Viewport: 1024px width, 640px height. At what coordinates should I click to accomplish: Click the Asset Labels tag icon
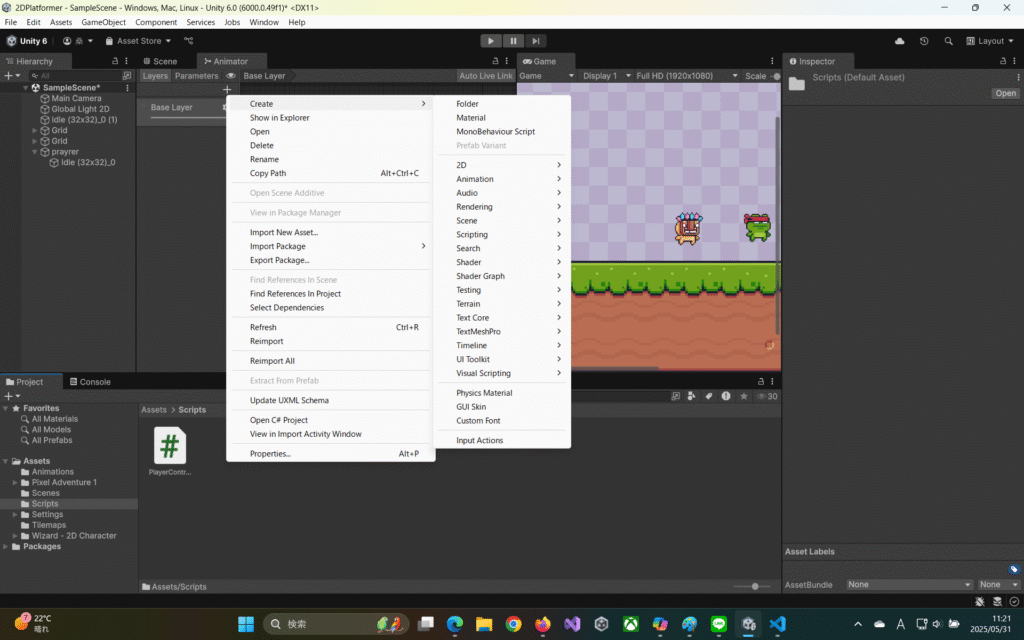1014,569
